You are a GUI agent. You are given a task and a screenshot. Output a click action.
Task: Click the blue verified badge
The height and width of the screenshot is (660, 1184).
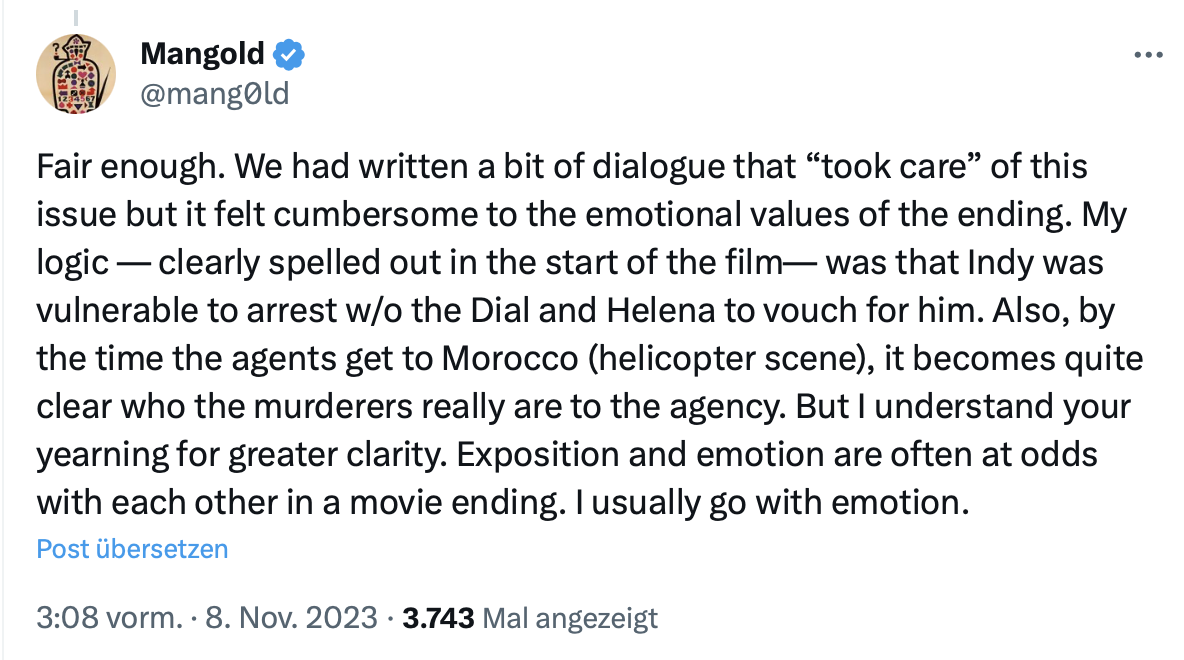(289, 54)
